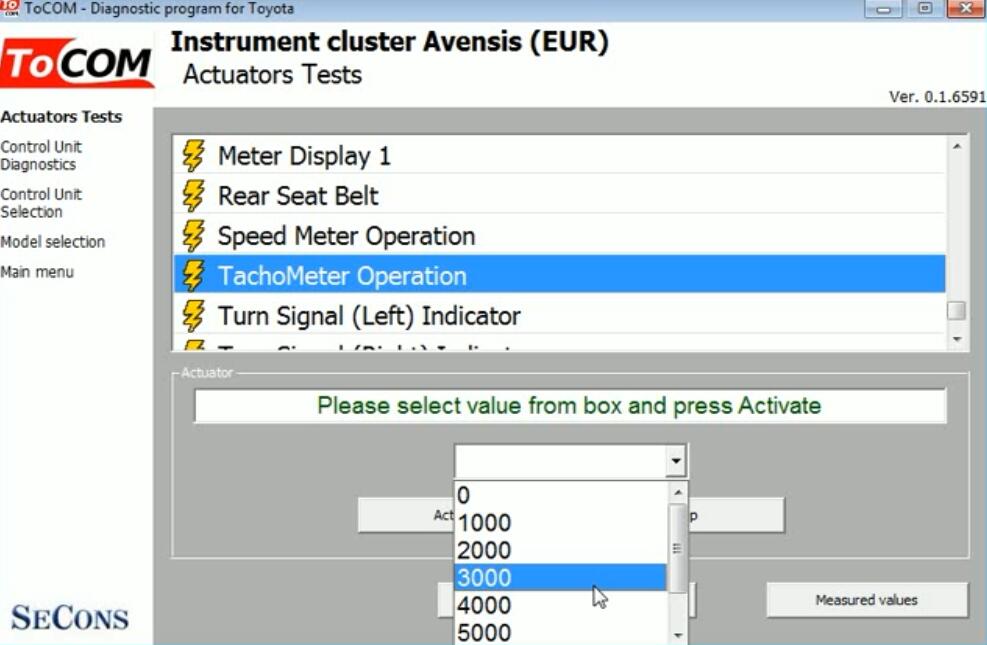Open Control Unit Diagnostics in the sidebar
The image size is (987, 645).
[x=41, y=156]
